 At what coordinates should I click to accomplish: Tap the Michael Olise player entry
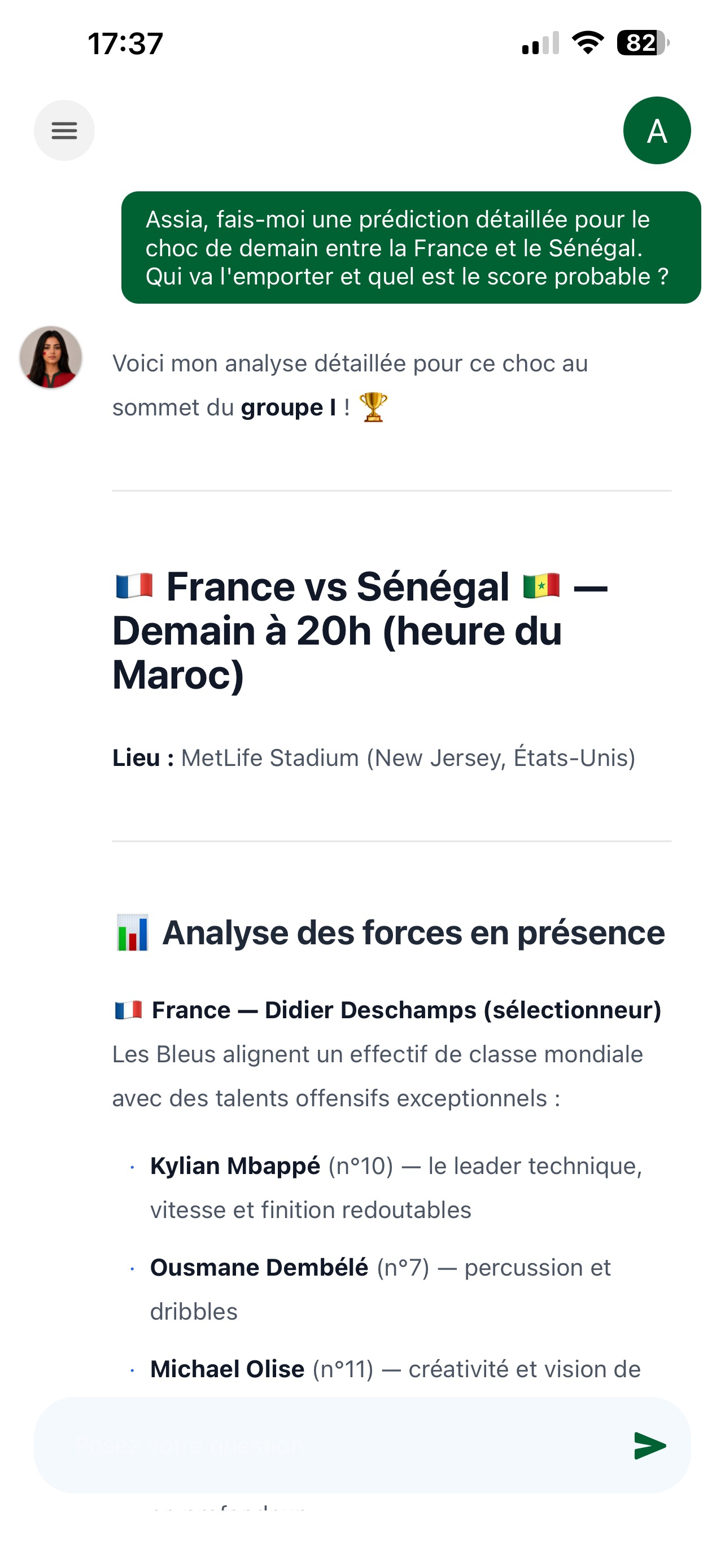coord(396,1369)
